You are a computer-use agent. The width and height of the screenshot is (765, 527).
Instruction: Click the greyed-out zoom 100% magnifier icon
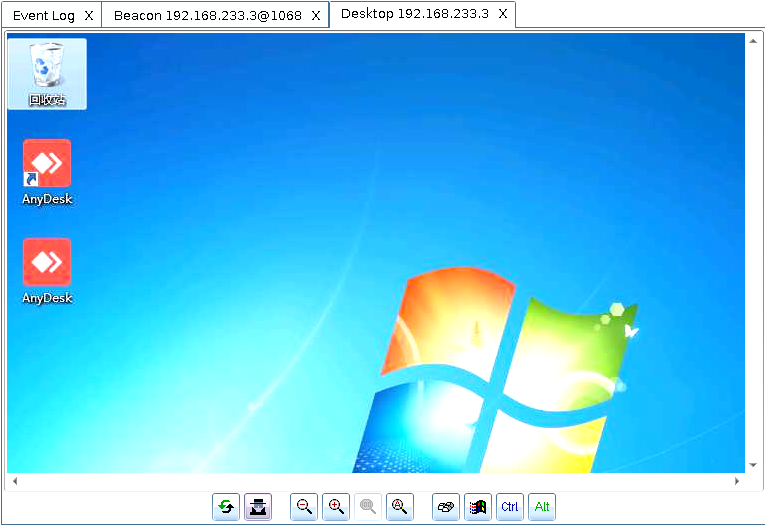point(368,507)
